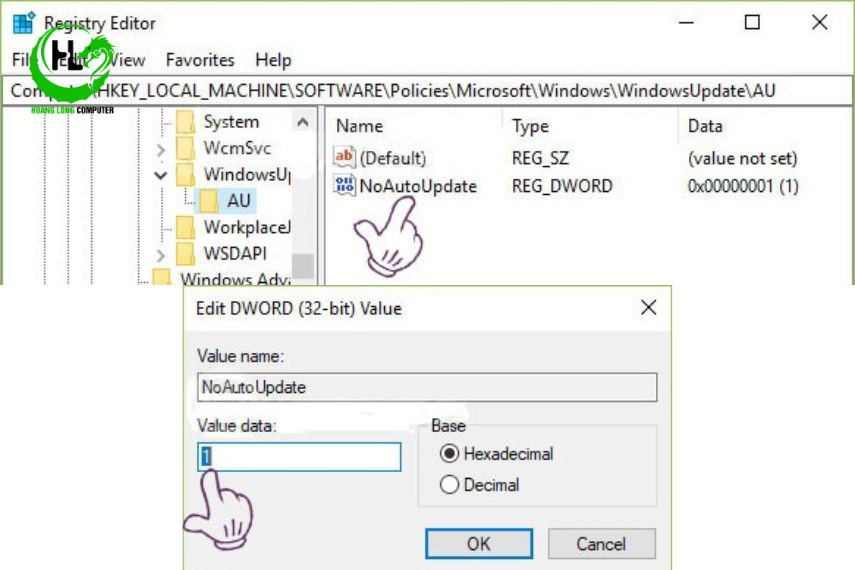Click the Value name field
Viewport: 855px width, 570px height.
(x=427, y=387)
